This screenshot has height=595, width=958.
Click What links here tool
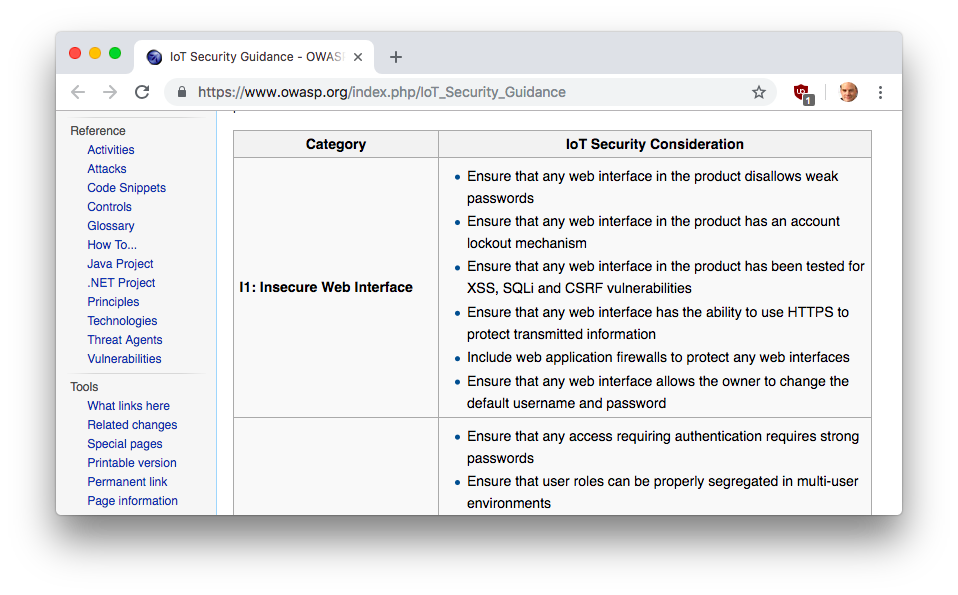tap(128, 405)
